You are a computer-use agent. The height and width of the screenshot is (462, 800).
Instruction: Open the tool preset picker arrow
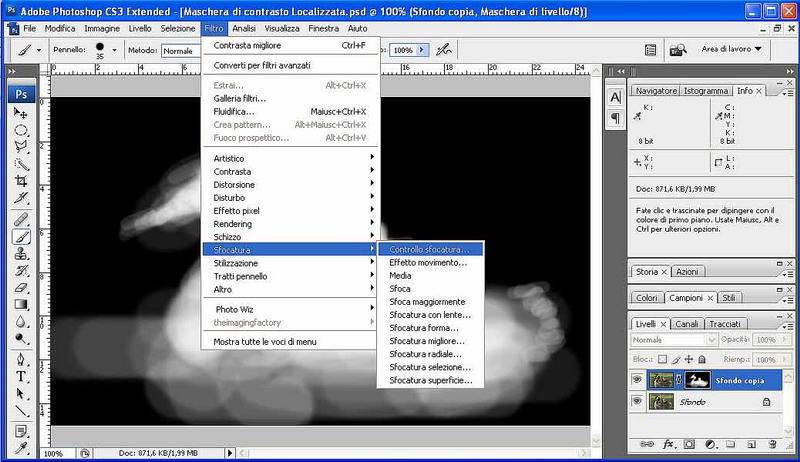coord(39,50)
